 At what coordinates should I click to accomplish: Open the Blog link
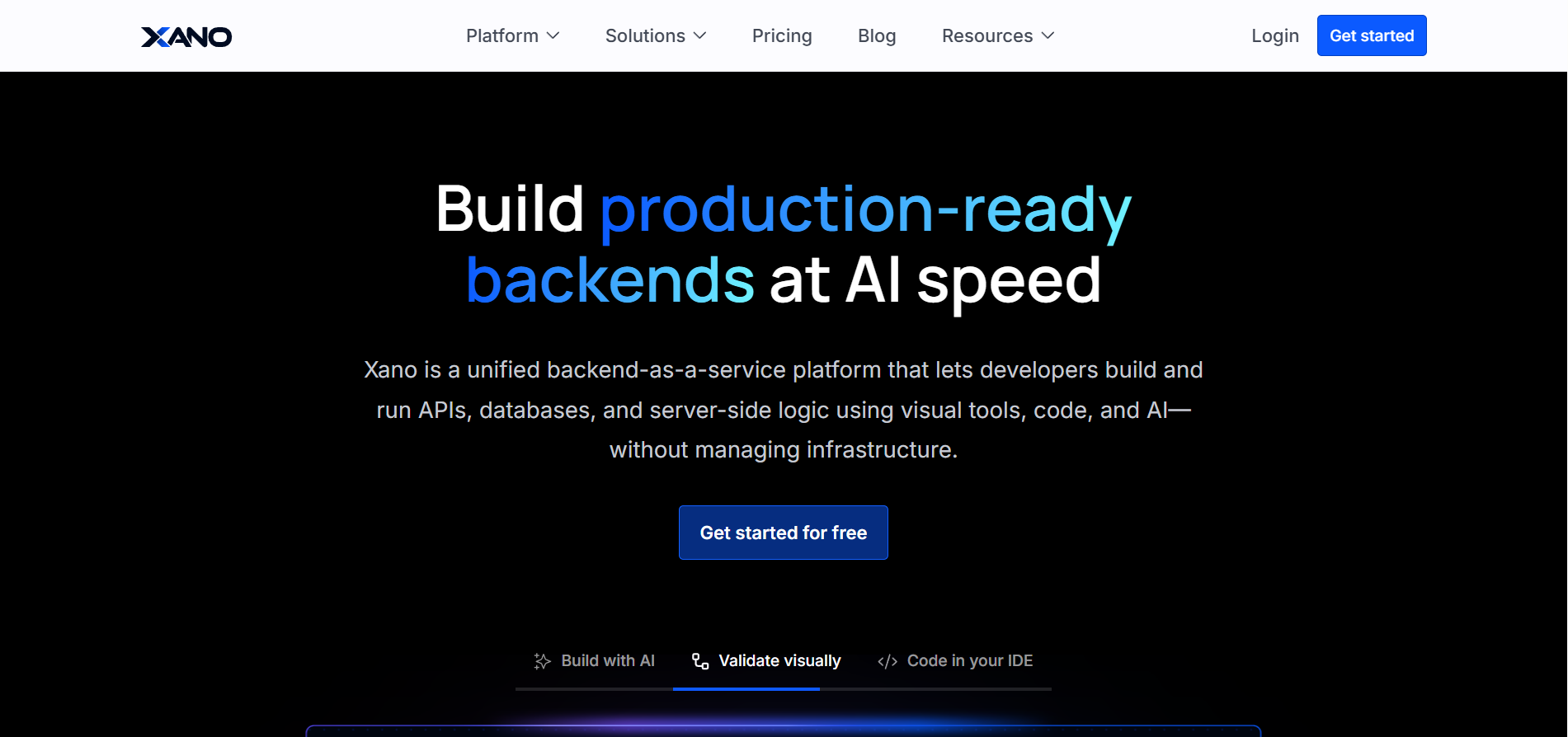pyautogui.click(x=877, y=35)
